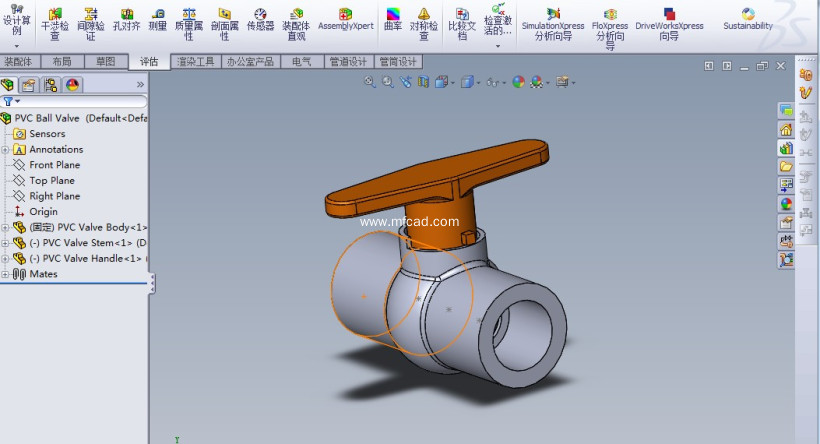Expand design study dropdown arrow below 设计算例
820x444 pixels.
tap(17, 45)
